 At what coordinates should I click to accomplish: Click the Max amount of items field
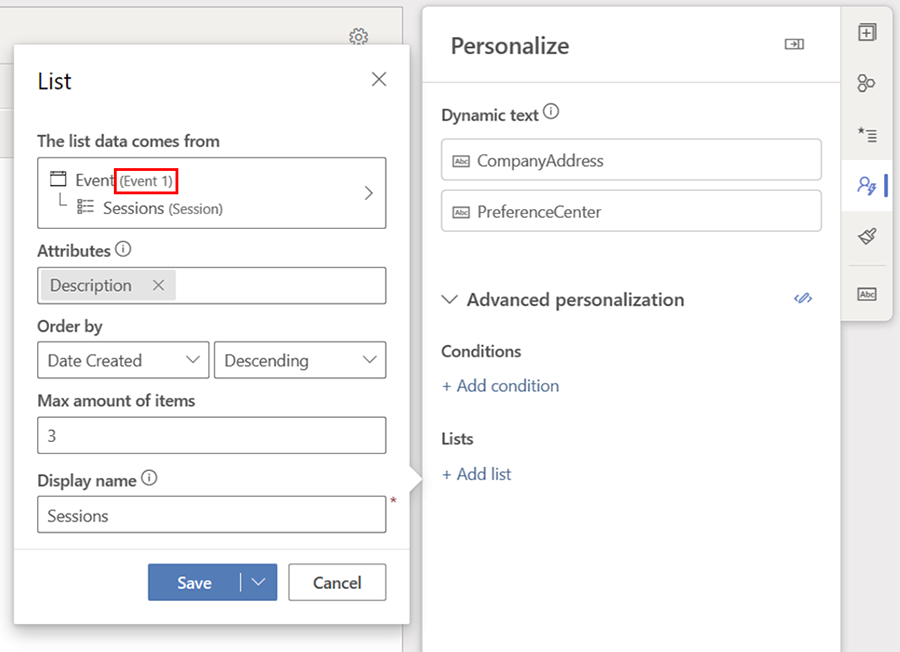click(x=211, y=435)
